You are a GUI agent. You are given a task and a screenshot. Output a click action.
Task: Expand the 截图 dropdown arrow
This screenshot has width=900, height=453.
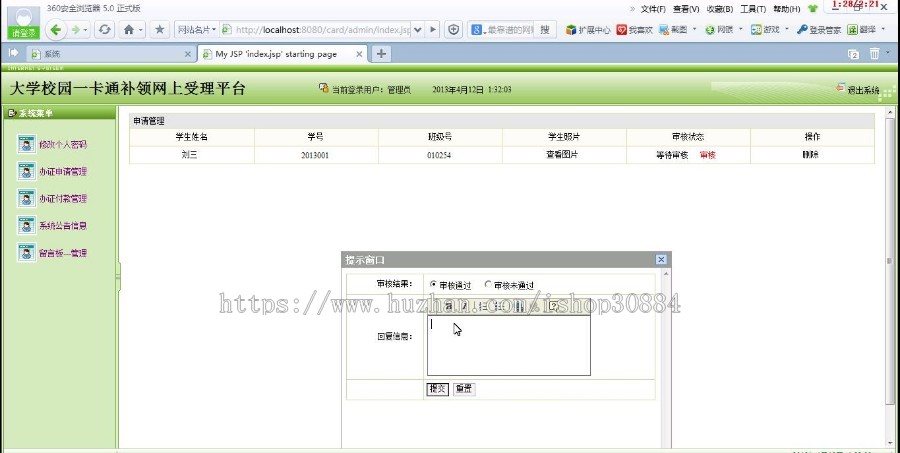pyautogui.click(x=695, y=29)
